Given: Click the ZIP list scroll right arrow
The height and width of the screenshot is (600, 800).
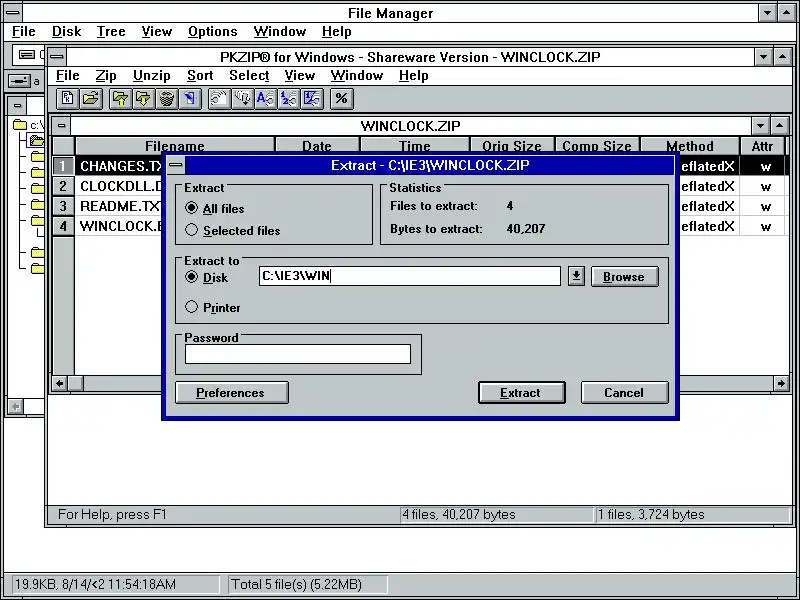Looking at the screenshot, I should click(x=781, y=383).
